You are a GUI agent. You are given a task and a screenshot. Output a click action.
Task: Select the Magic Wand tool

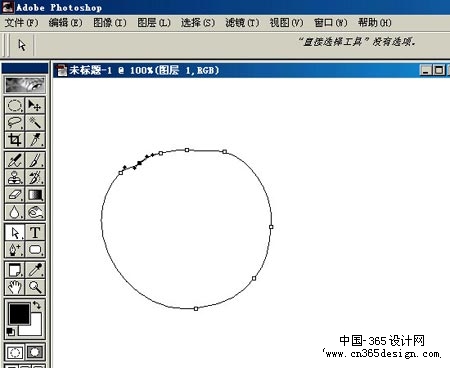tap(35, 123)
